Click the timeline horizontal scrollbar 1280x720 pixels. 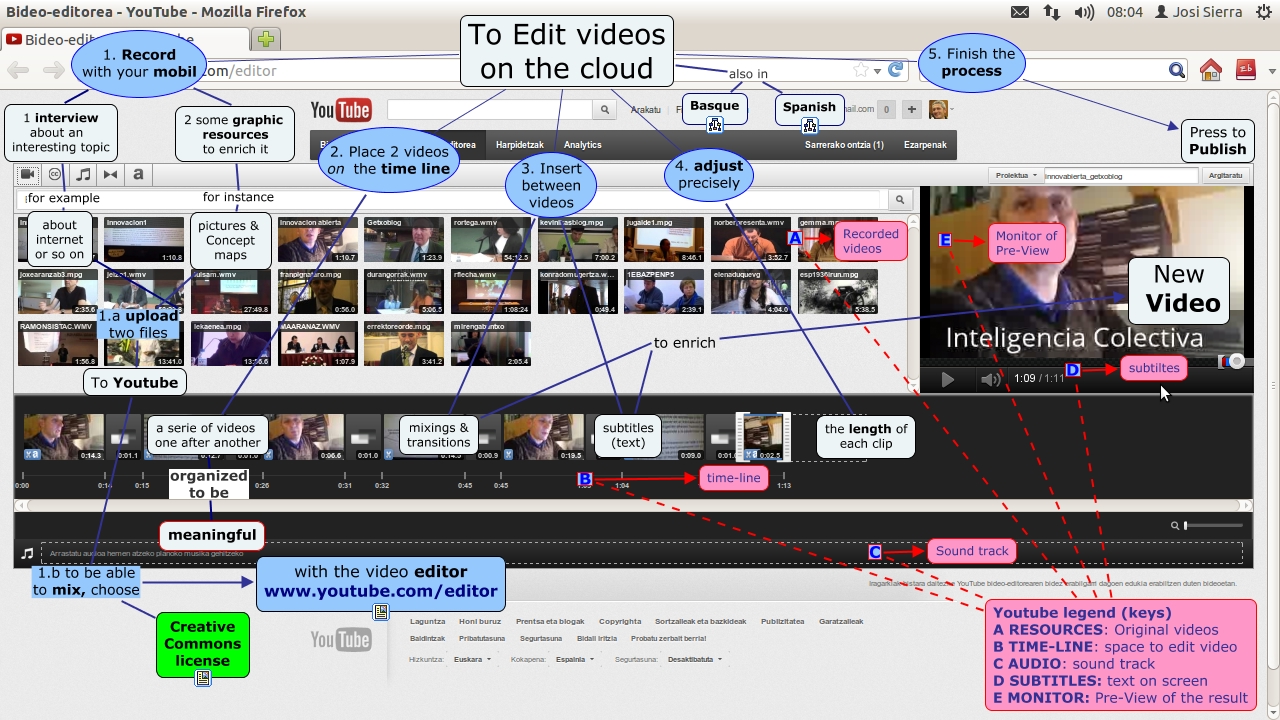coord(632,506)
